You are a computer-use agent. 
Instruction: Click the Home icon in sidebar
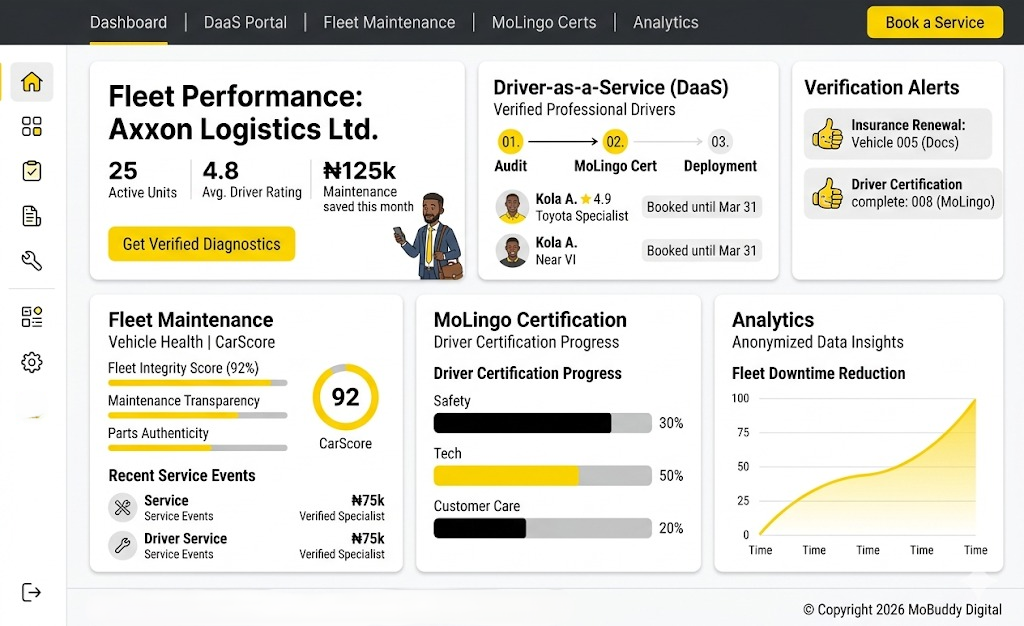click(32, 82)
